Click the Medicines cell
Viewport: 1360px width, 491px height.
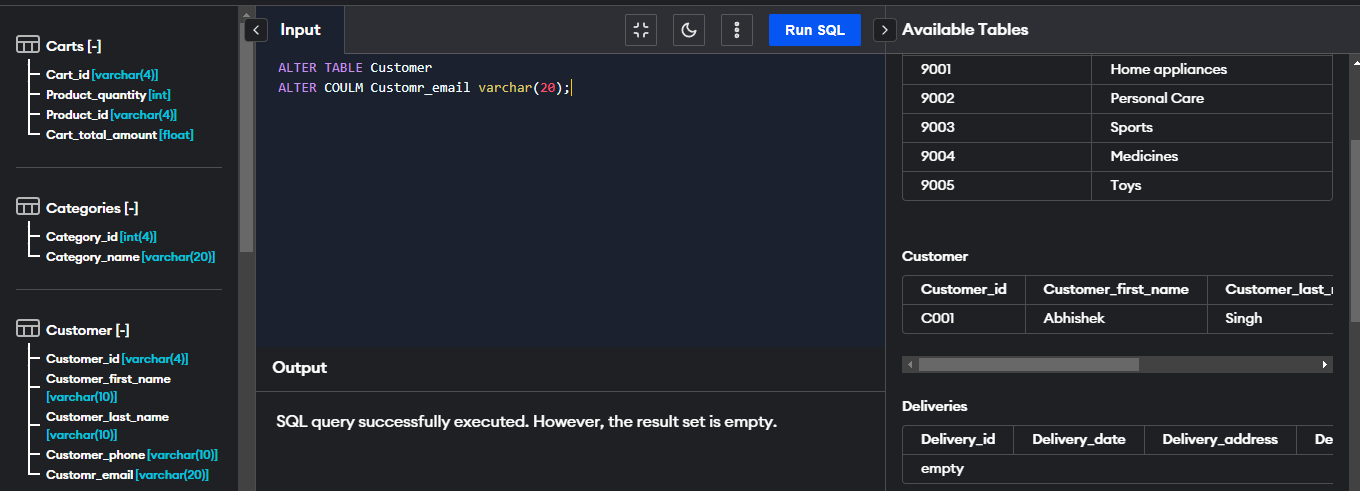pos(1212,156)
